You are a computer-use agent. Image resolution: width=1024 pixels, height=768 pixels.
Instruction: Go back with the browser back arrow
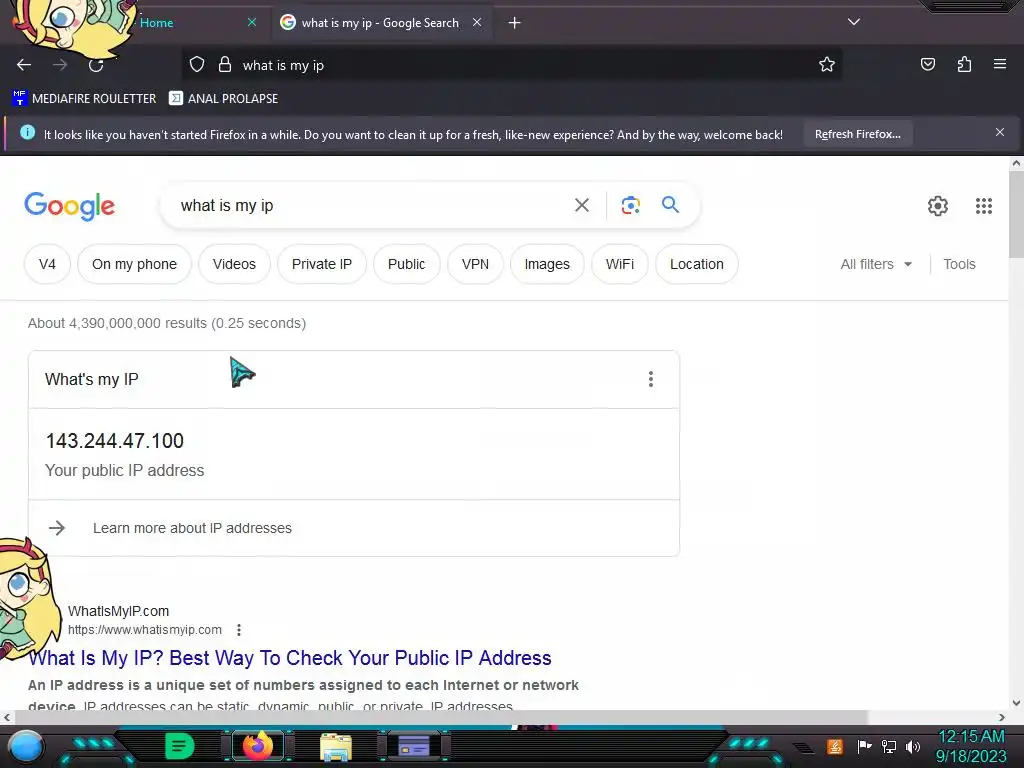24,65
